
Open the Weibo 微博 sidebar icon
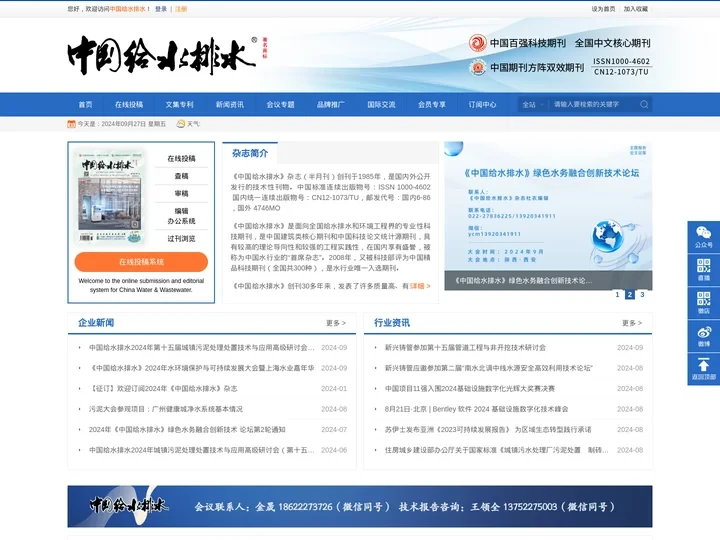tap(703, 336)
